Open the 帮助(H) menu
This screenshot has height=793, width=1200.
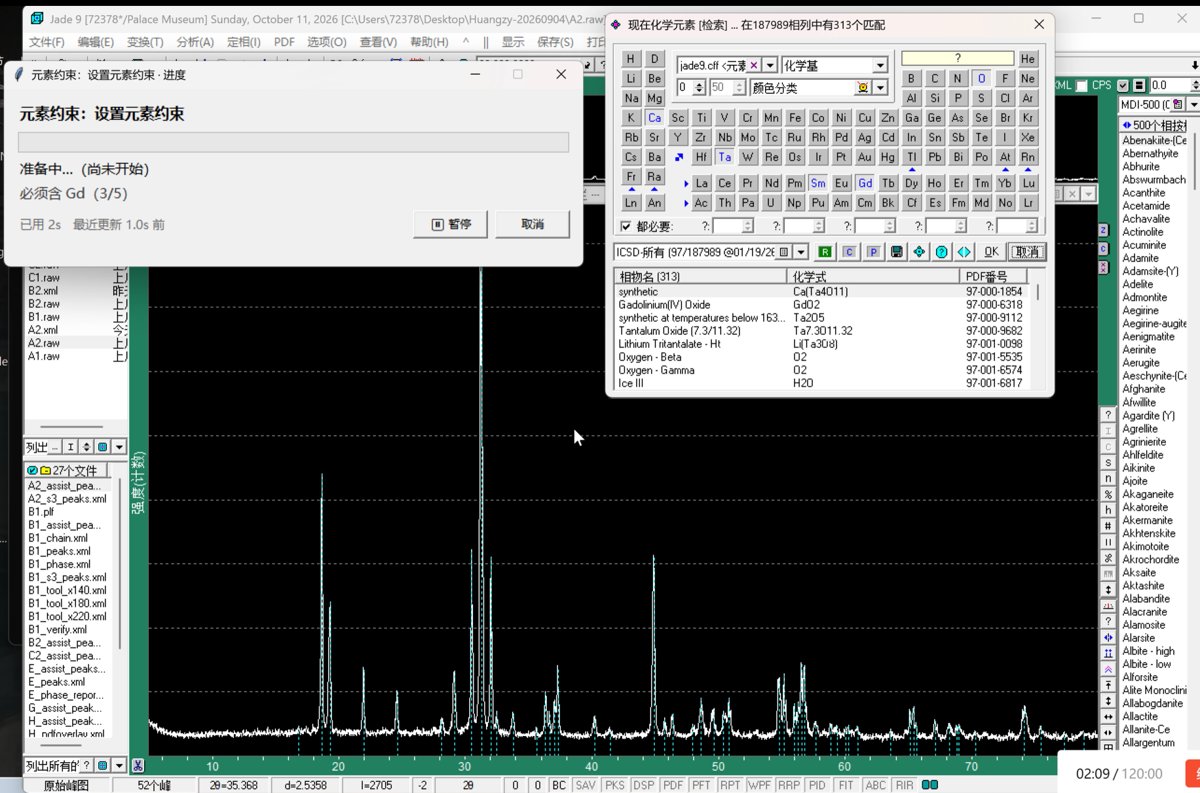[x=429, y=42]
